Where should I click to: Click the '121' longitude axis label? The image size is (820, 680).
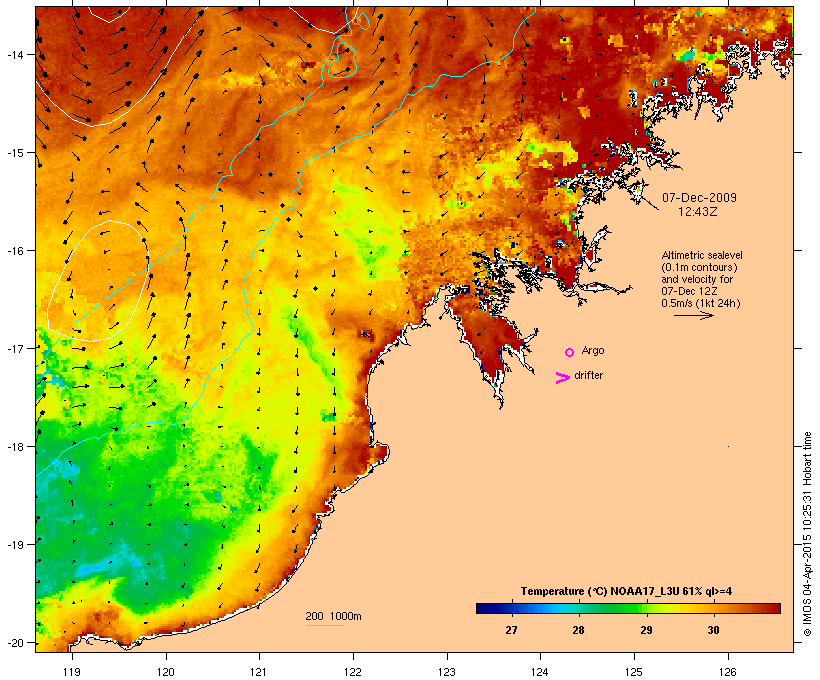(x=259, y=672)
